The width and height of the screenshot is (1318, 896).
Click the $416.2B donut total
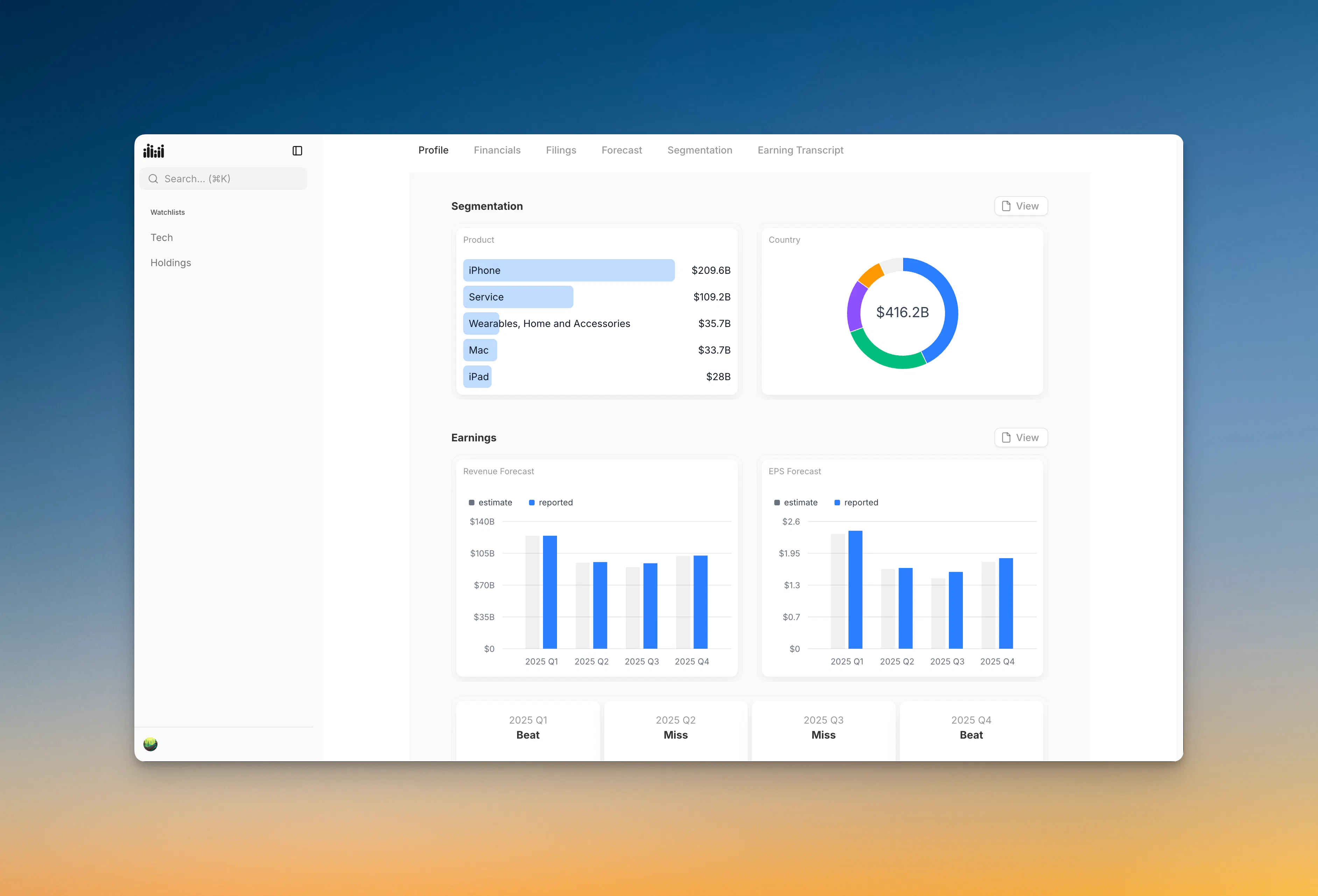coord(902,312)
